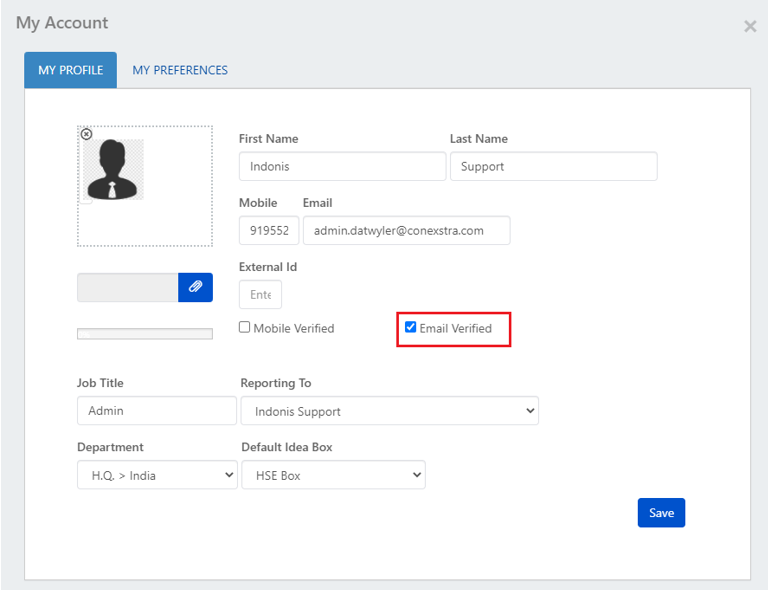Open the Default Idea Box dropdown

333,475
